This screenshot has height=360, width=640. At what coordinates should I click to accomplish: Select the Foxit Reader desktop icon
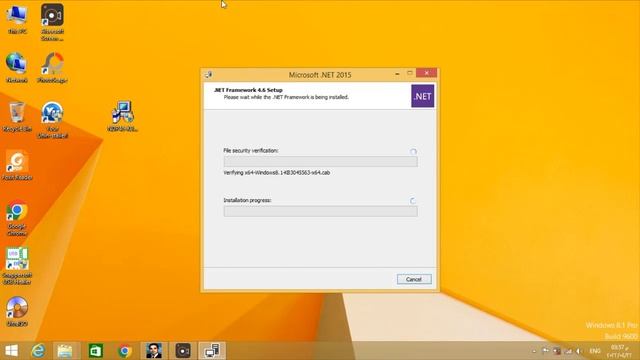(x=17, y=165)
